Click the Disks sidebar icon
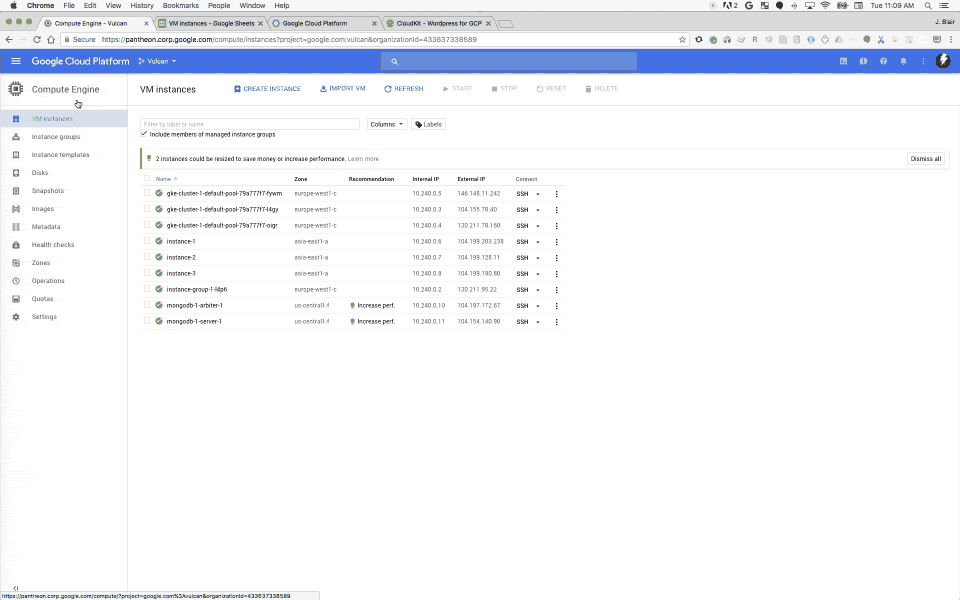This screenshot has height=600, width=960. (16, 173)
